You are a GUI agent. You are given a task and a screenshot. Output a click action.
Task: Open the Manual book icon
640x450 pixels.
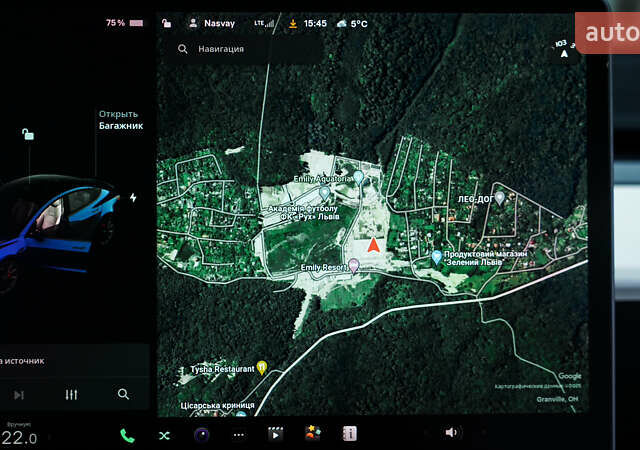pyautogui.click(x=350, y=433)
